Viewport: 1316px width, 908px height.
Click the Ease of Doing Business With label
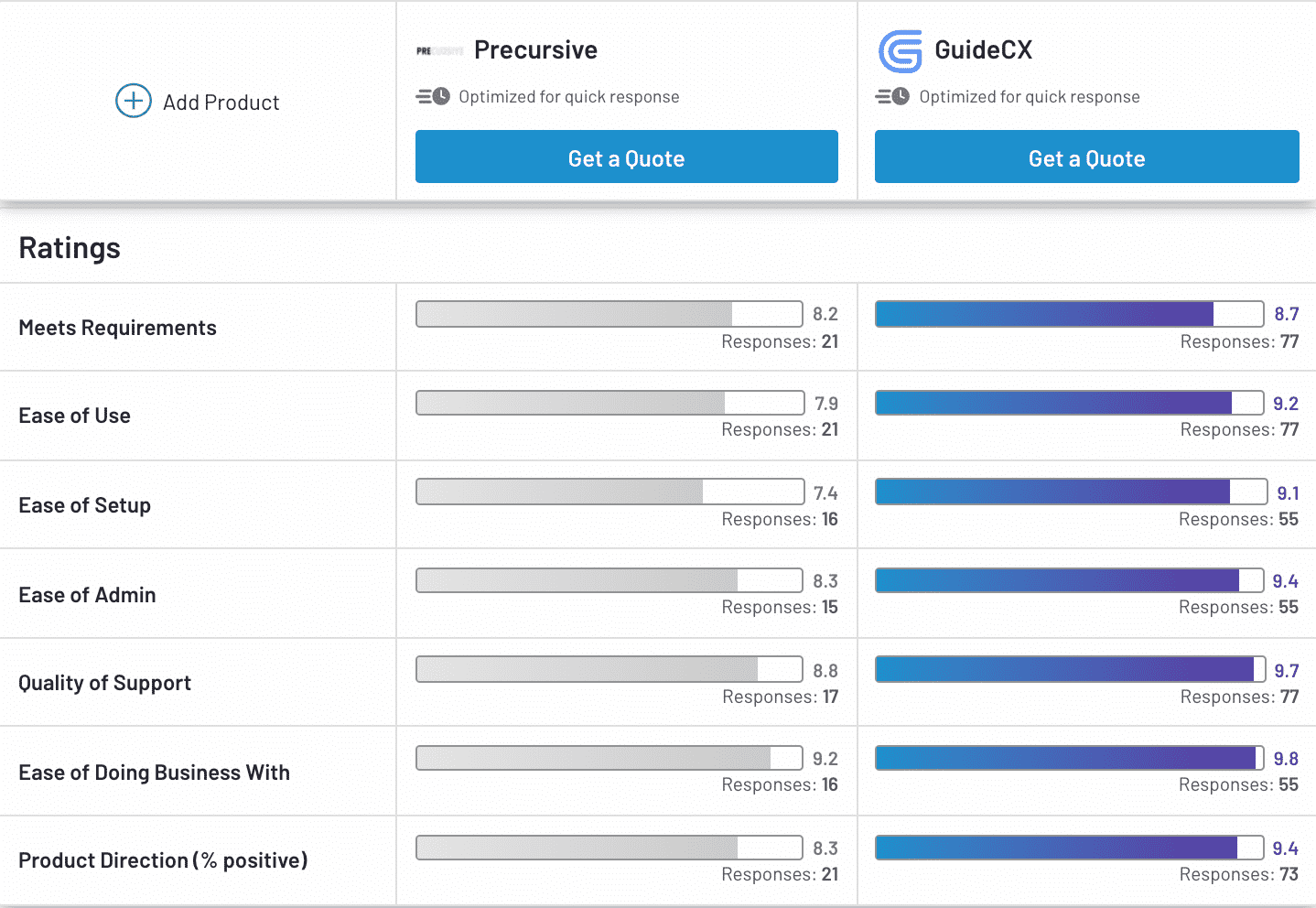155,773
